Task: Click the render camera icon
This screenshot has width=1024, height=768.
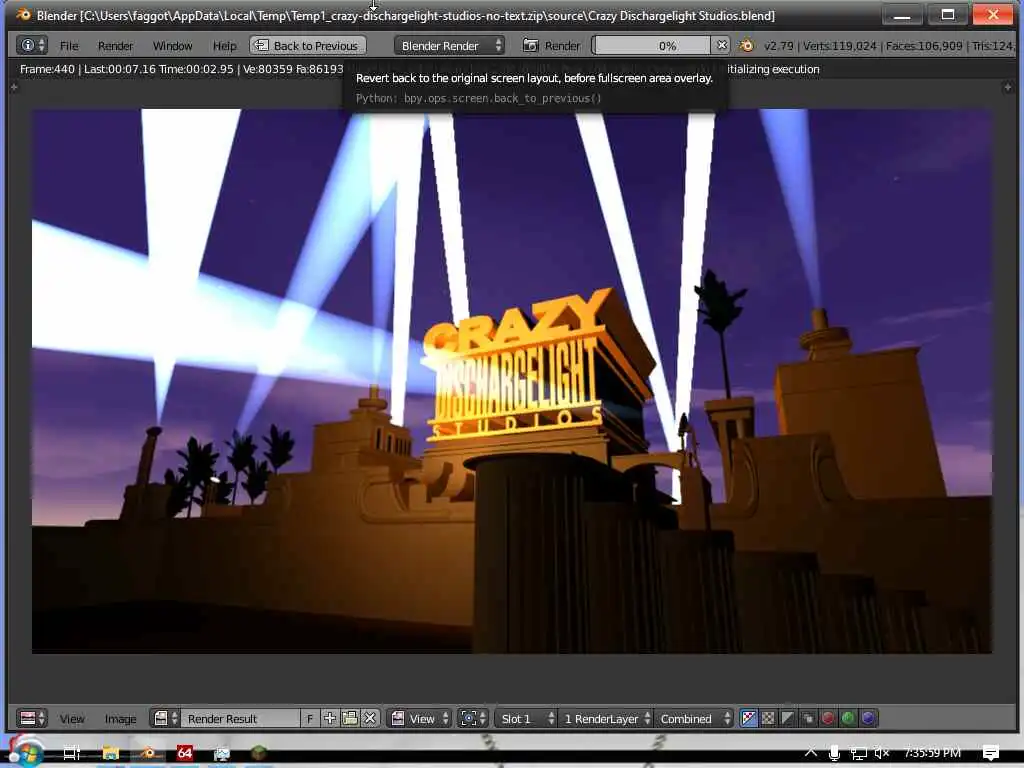Action: 530,45
